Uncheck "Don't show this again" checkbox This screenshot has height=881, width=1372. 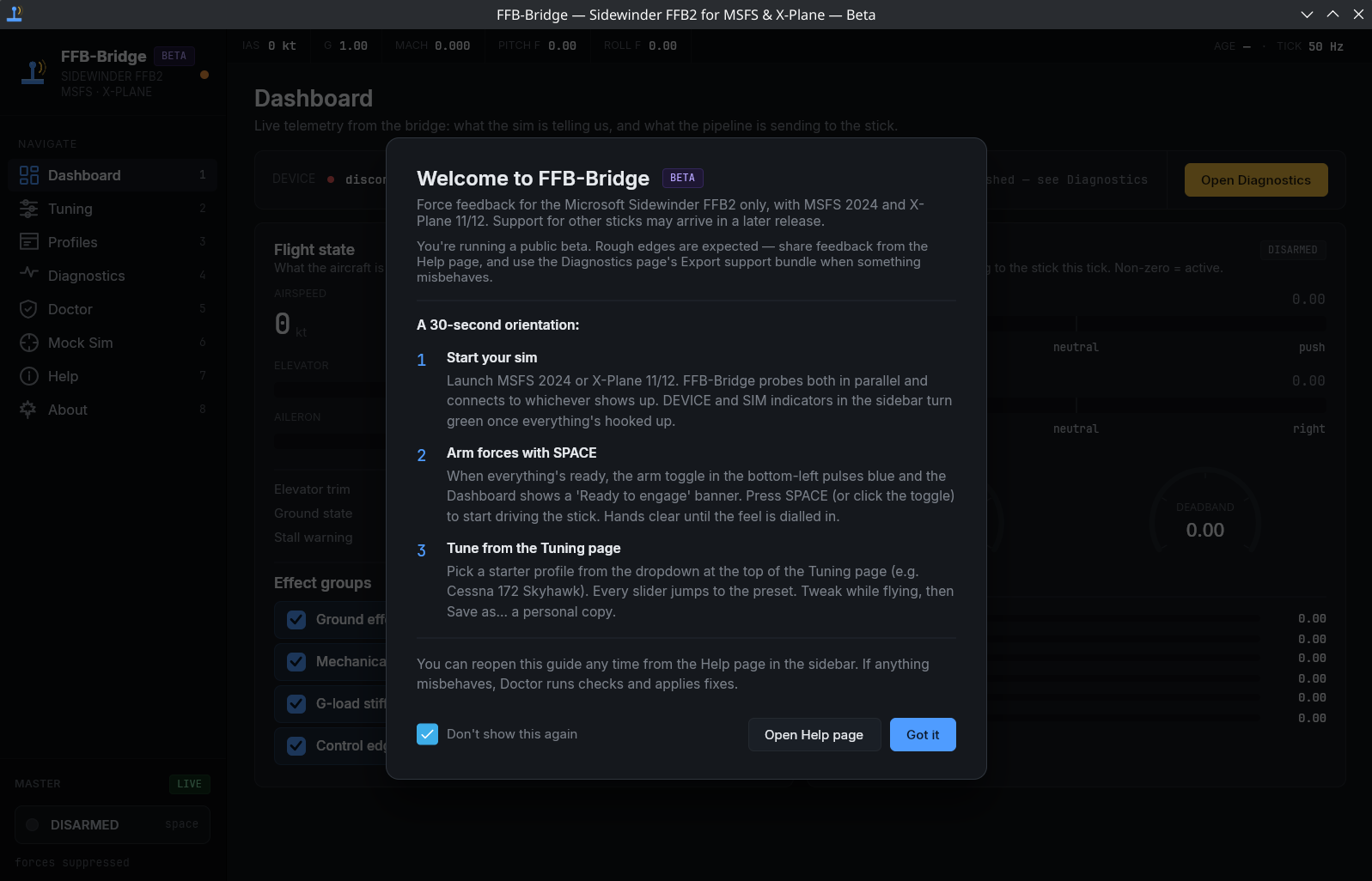click(x=427, y=734)
